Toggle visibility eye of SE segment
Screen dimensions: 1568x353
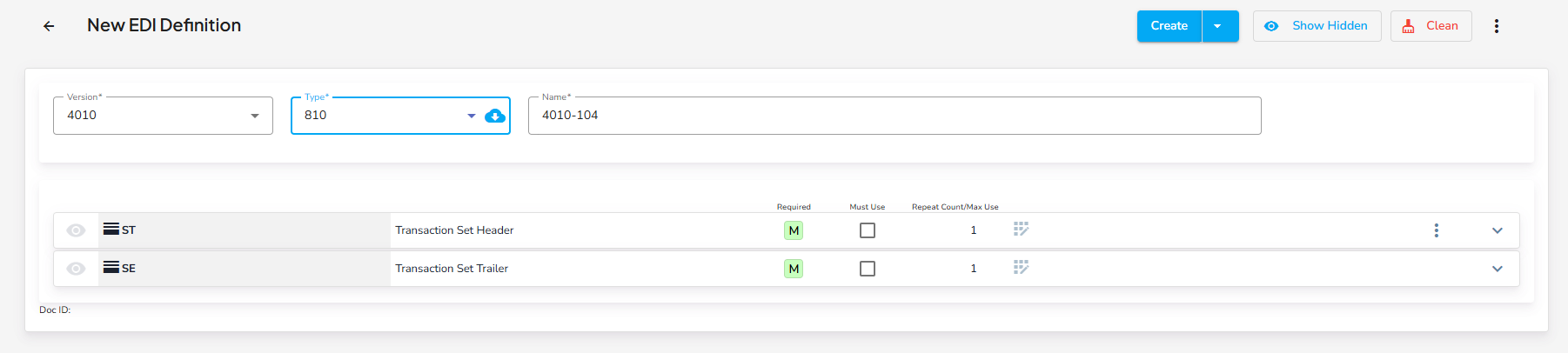pyautogui.click(x=77, y=269)
